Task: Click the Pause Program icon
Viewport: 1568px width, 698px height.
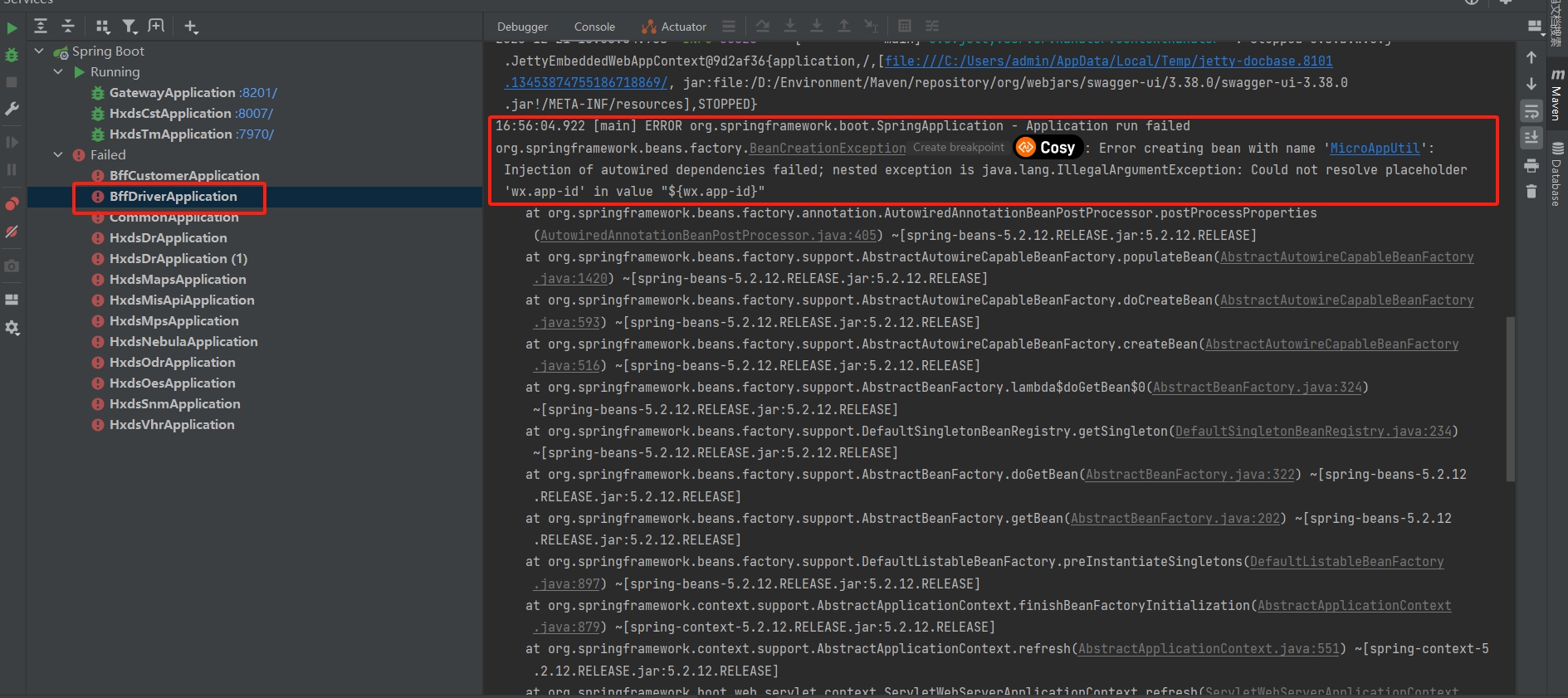Action: pyautogui.click(x=12, y=169)
